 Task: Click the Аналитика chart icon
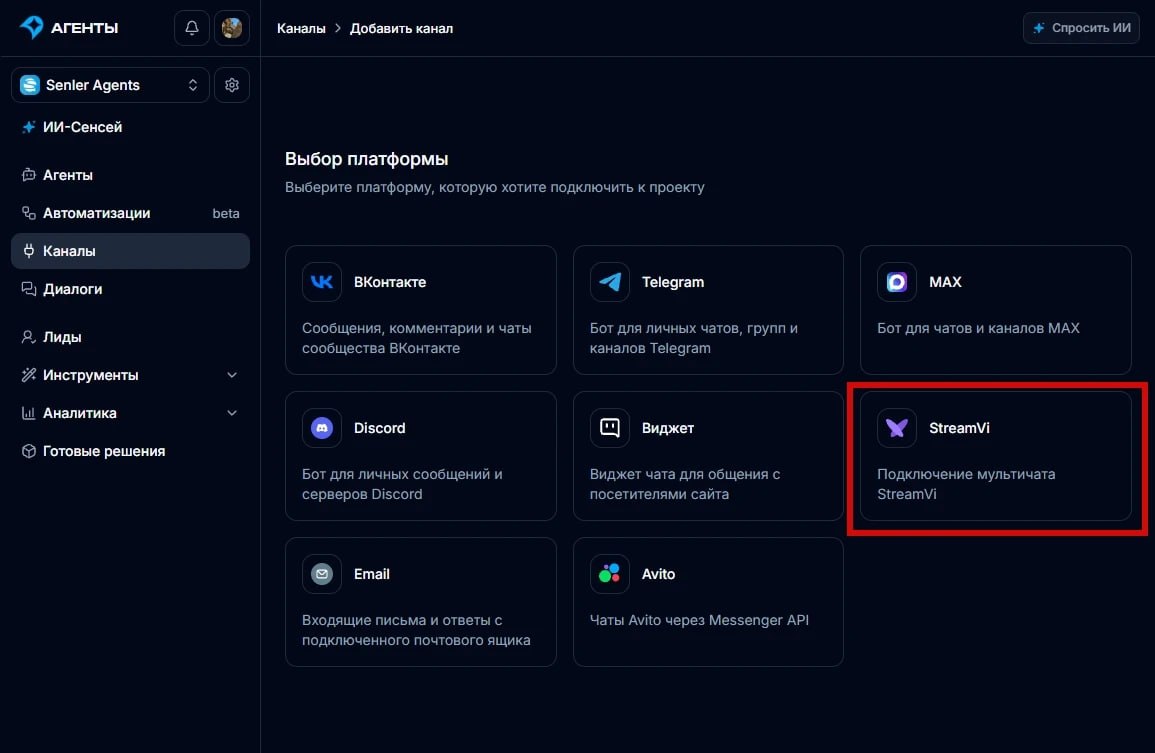click(29, 413)
